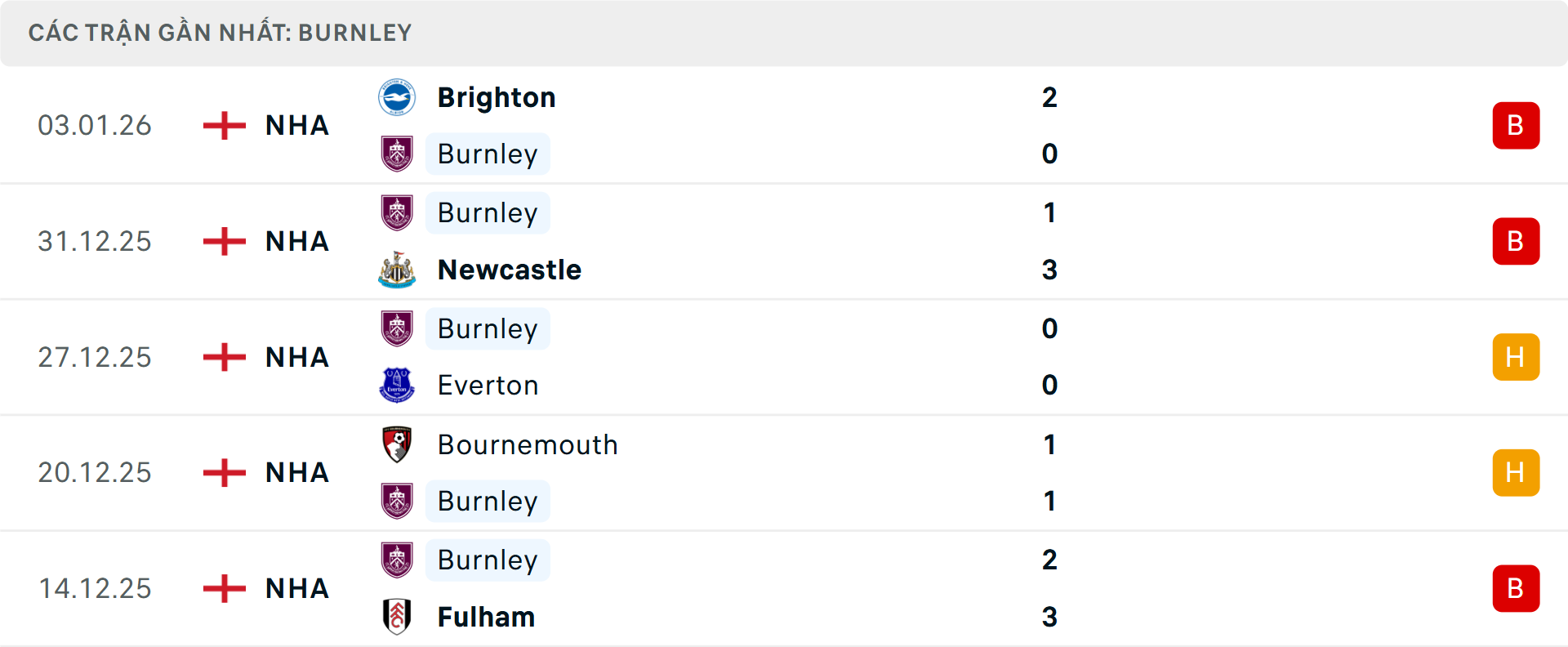1568x647 pixels.
Task: Click the Brighton club crest
Action: tap(398, 96)
